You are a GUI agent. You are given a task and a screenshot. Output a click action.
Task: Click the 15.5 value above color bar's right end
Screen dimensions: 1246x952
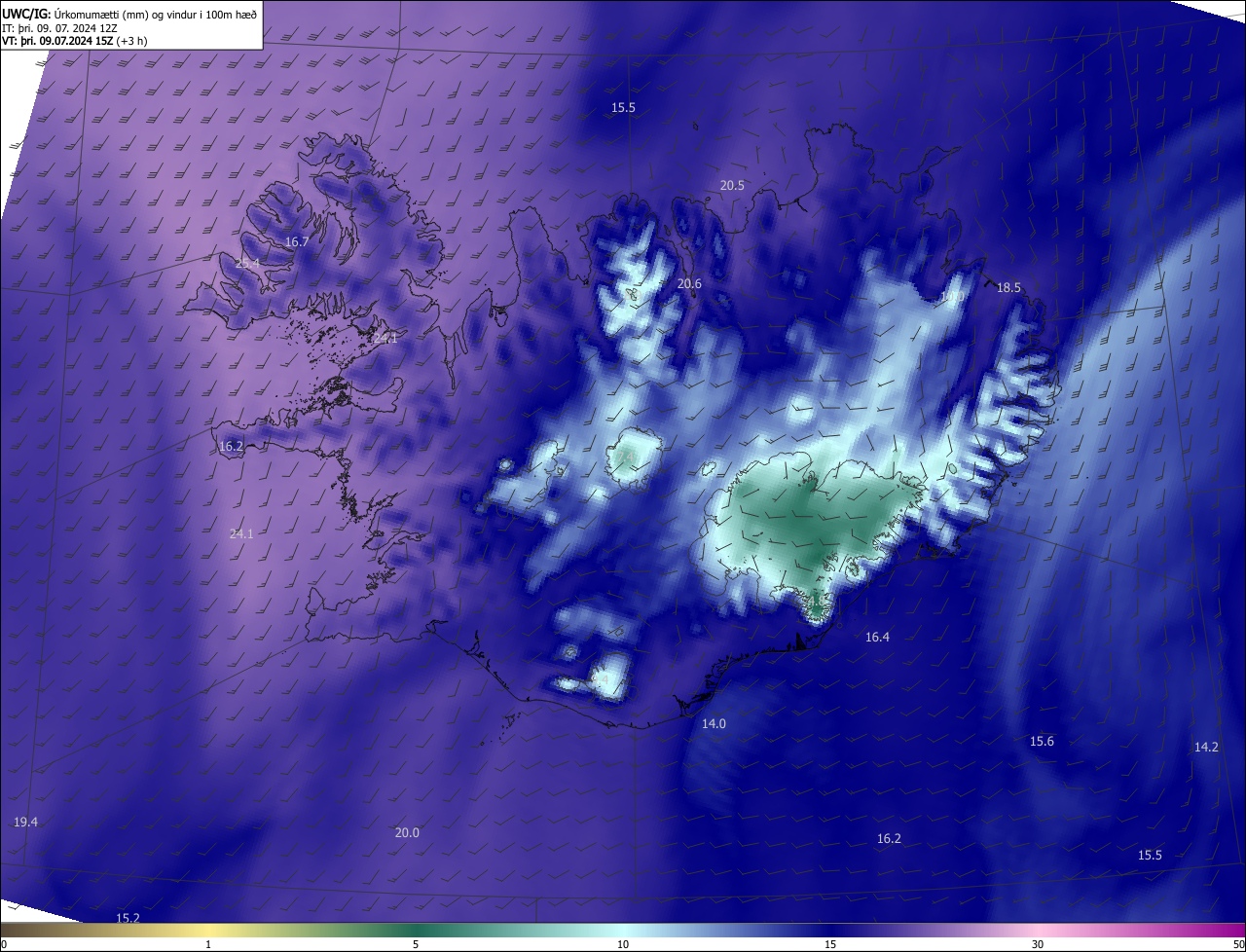click(1150, 855)
